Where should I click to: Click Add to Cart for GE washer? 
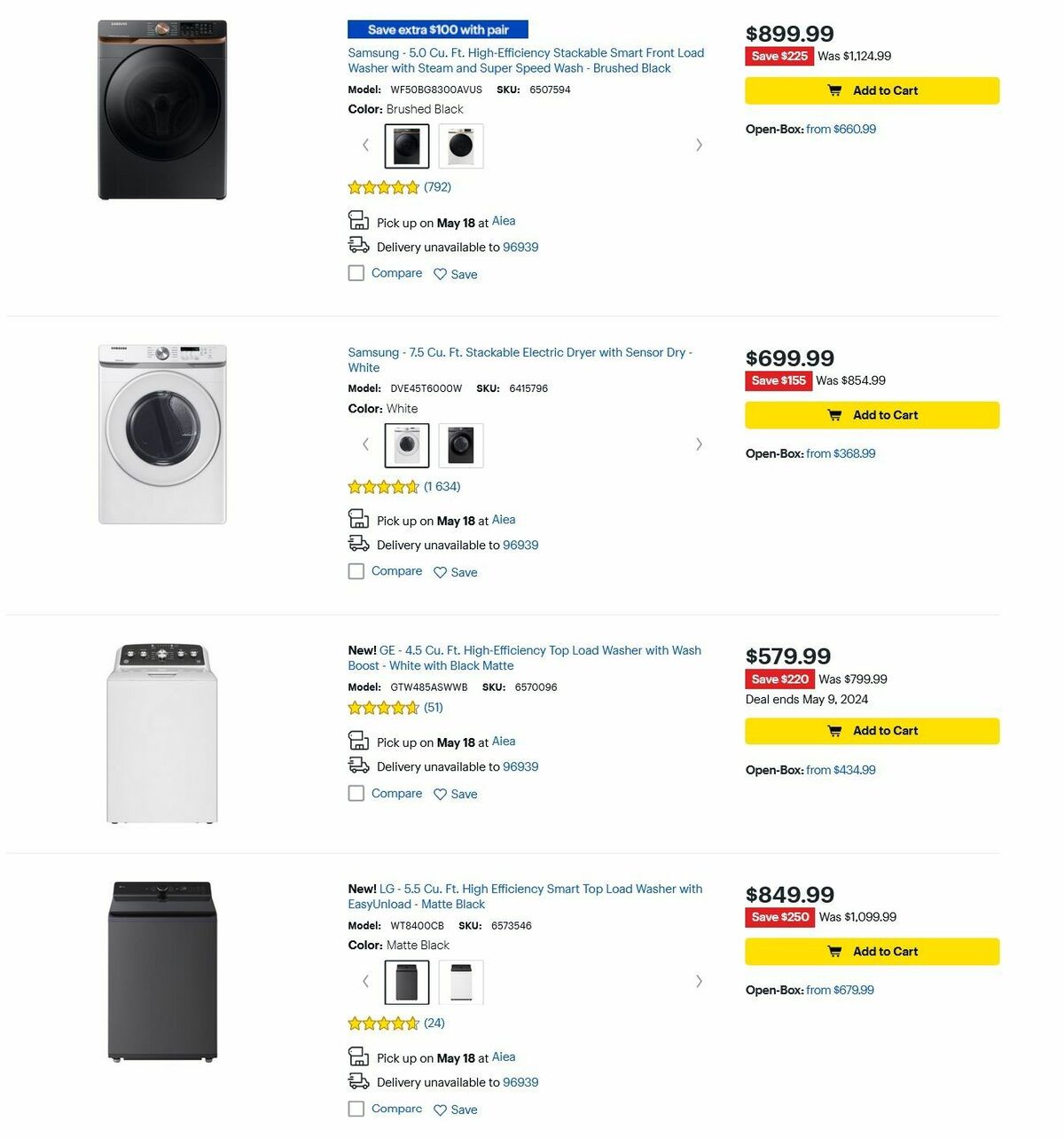[x=872, y=730]
